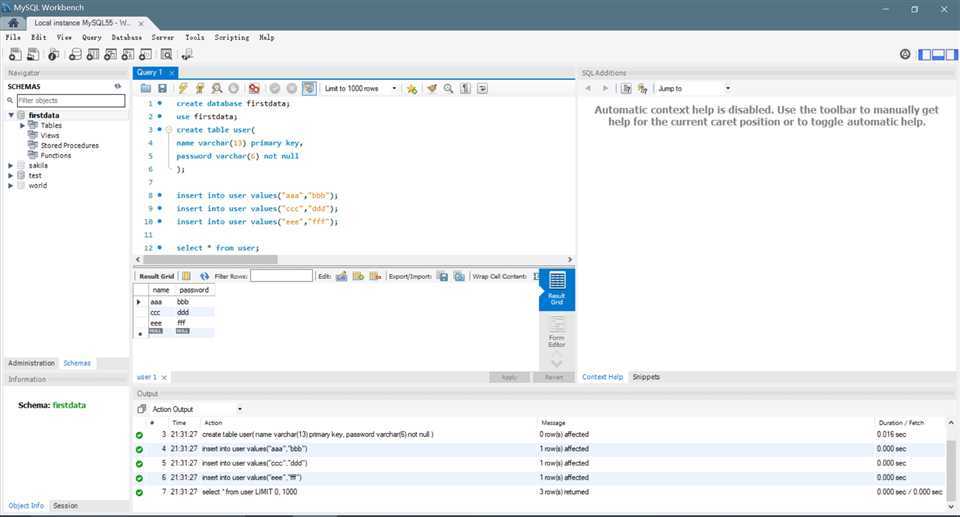The width and height of the screenshot is (960, 517).
Task: Click import records from file icon
Action: point(459,276)
